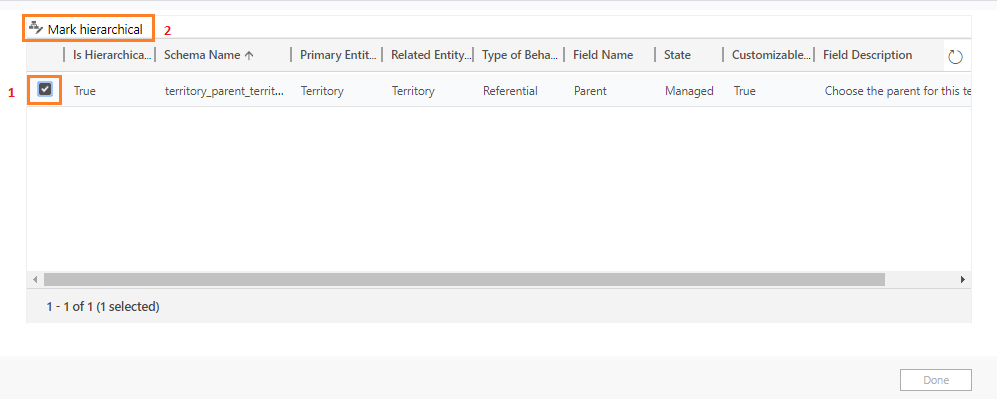Click the horizontal scrollbar right arrow
Screen dimensions: 997x399
[x=963, y=280]
